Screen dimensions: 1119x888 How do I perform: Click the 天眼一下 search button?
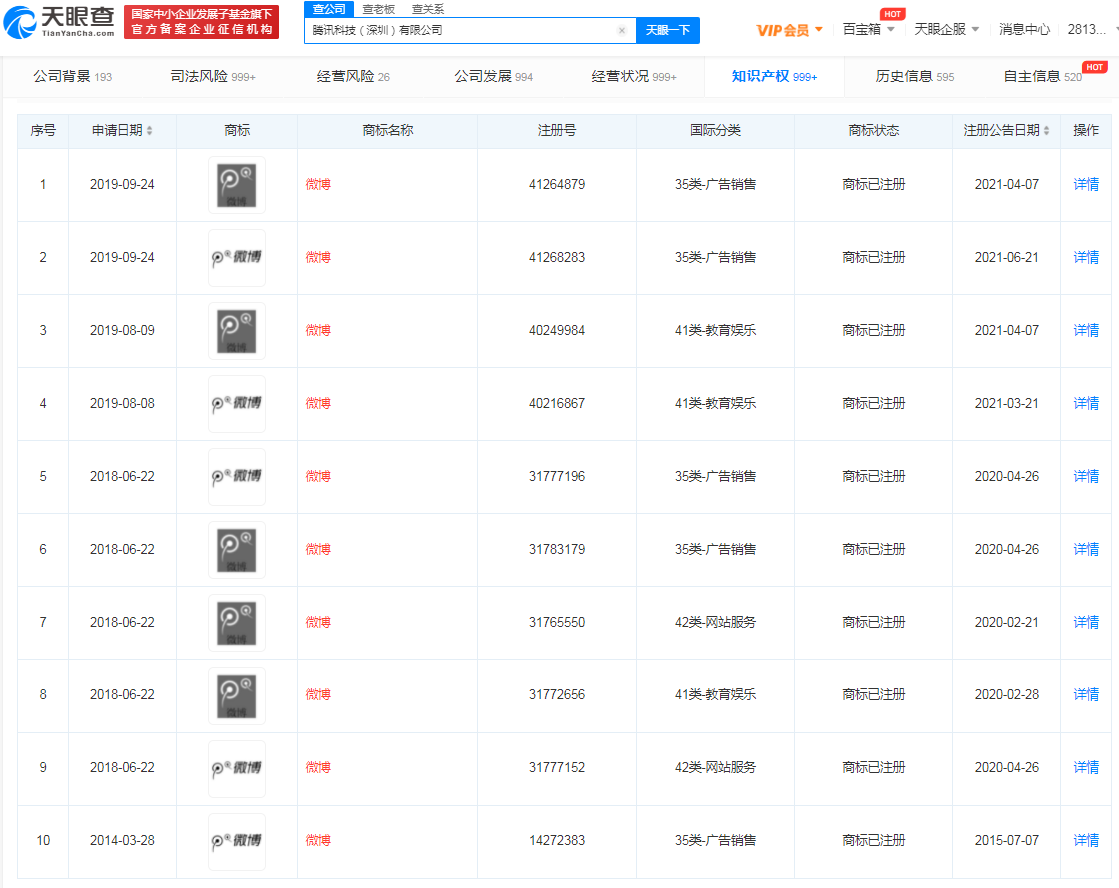(667, 31)
